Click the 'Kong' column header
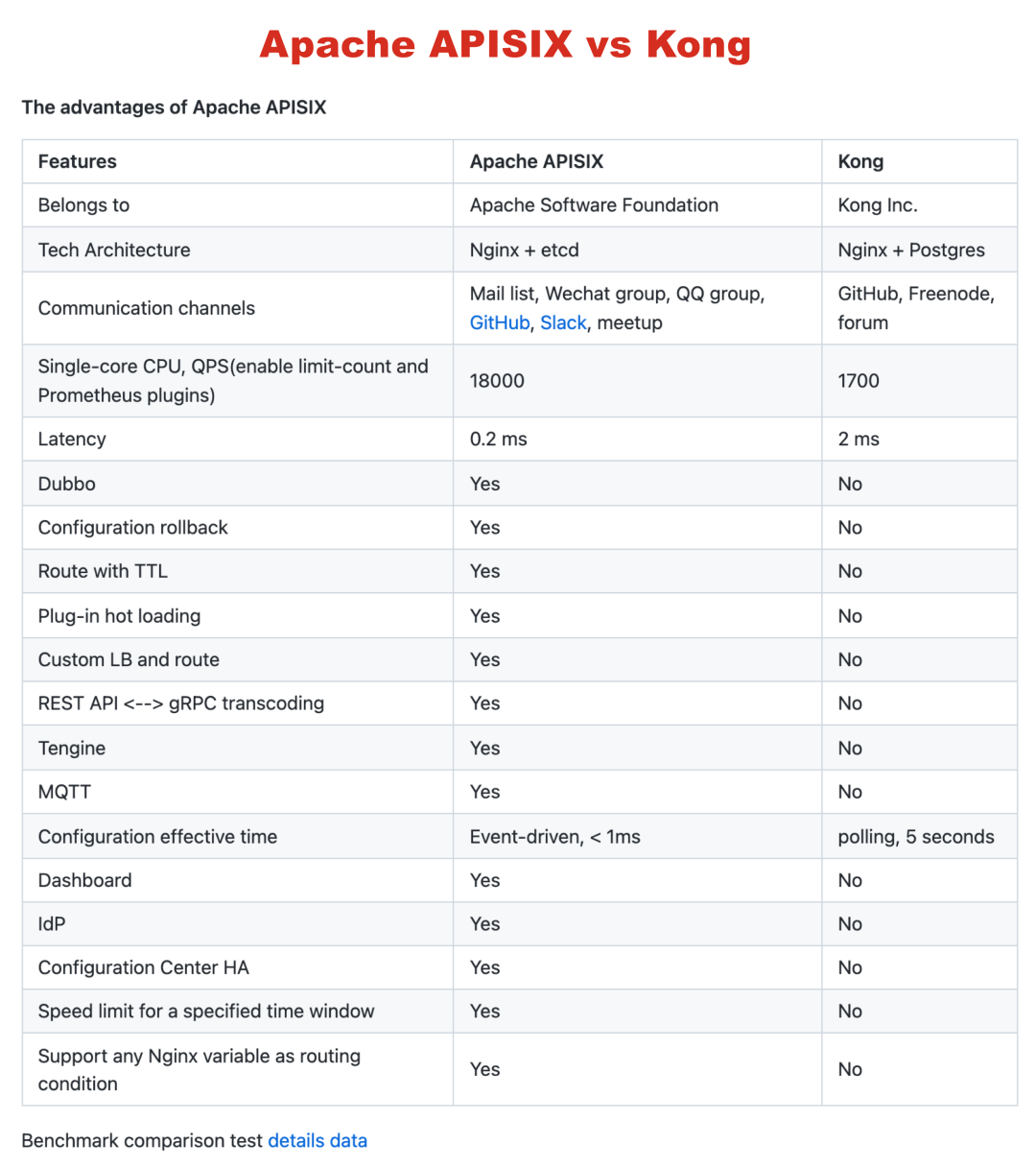Image resolution: width=1036 pixels, height=1167 pixels. click(860, 161)
